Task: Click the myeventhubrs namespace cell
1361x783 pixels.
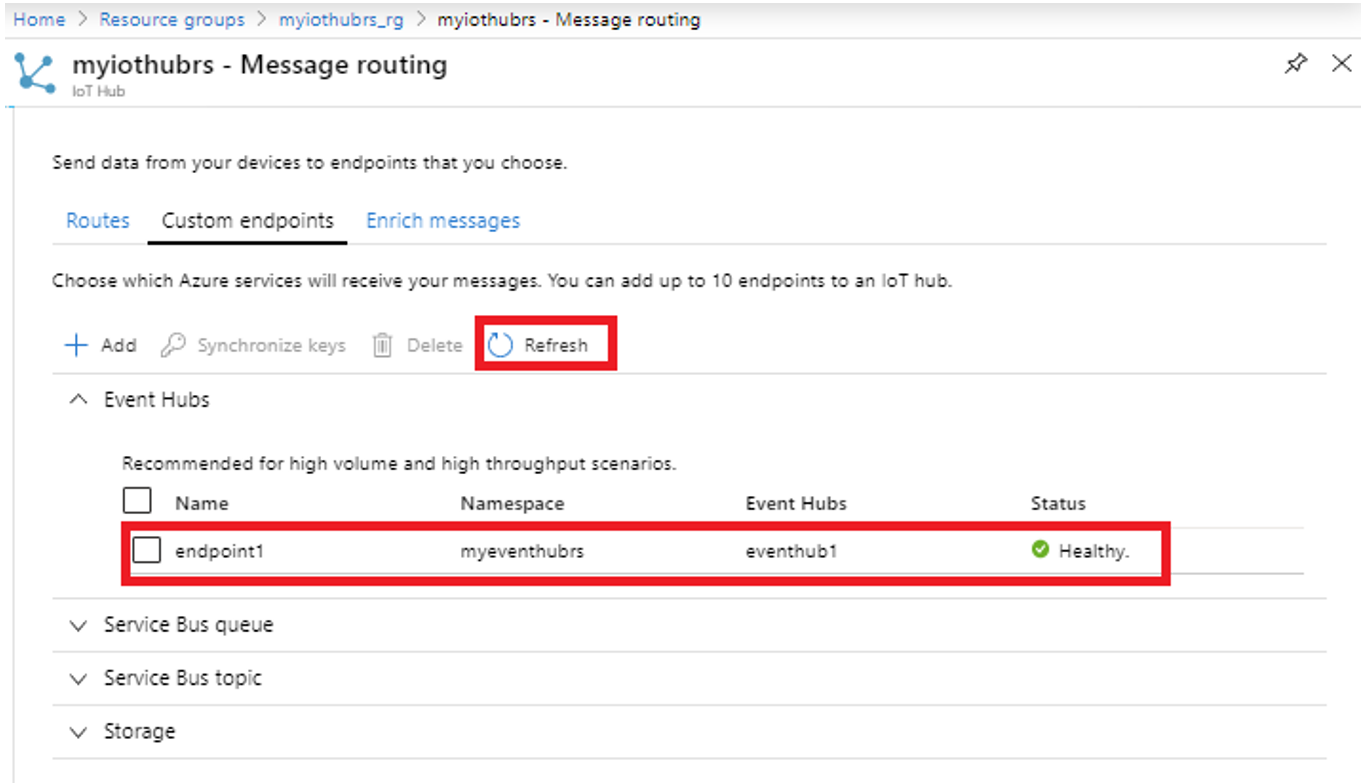Action: tap(522, 550)
